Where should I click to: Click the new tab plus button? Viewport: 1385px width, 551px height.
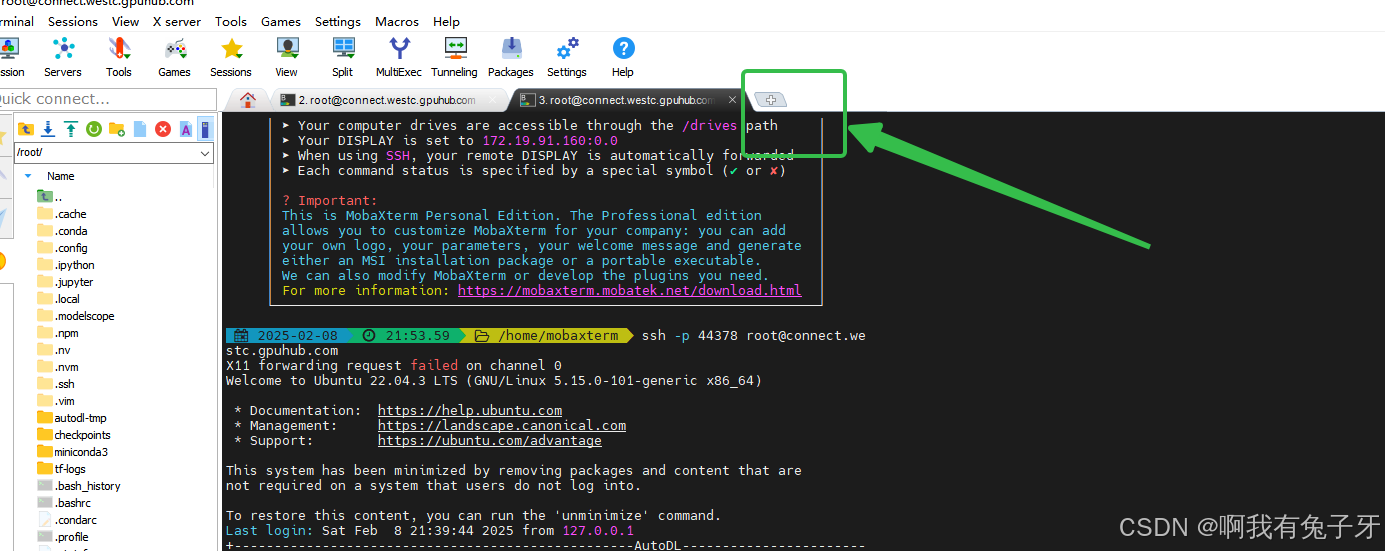point(771,99)
